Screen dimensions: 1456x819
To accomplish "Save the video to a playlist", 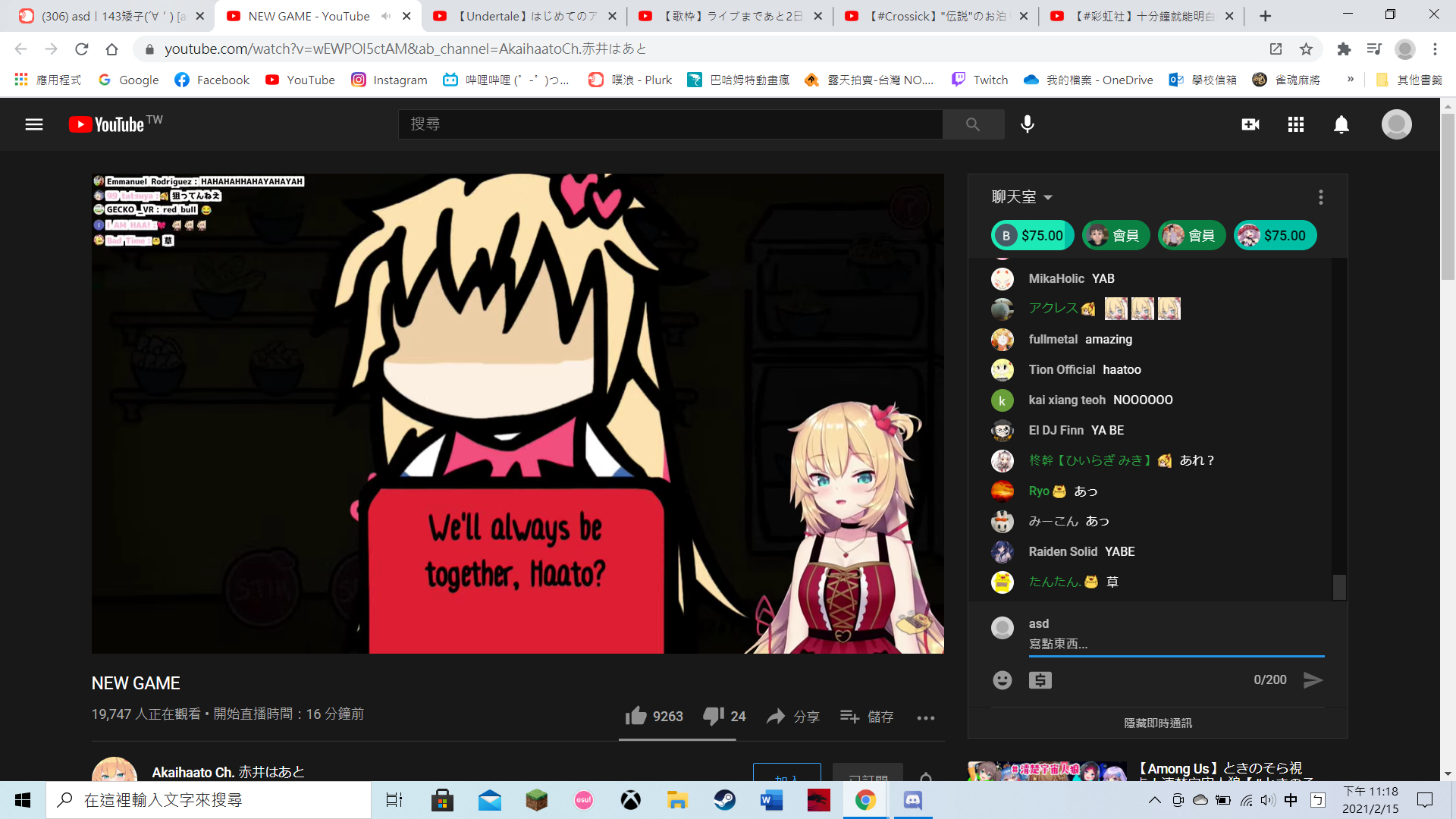I will [x=867, y=717].
